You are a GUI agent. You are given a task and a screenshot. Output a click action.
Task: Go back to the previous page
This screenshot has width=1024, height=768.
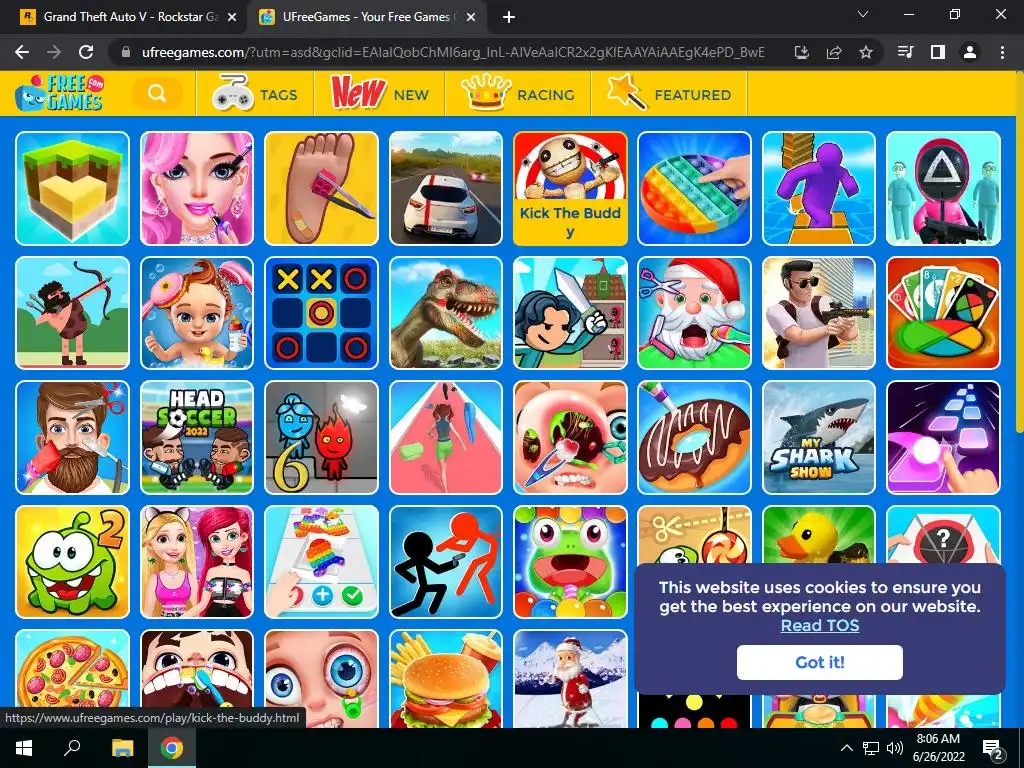point(22,52)
